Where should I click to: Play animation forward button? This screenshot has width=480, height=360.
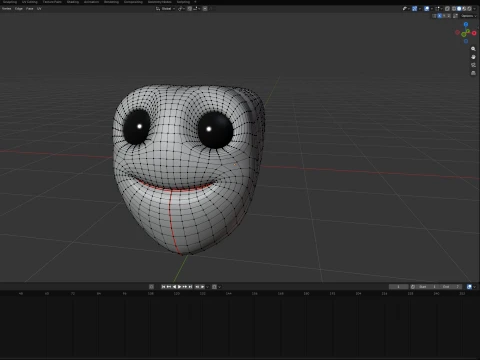tap(179, 287)
